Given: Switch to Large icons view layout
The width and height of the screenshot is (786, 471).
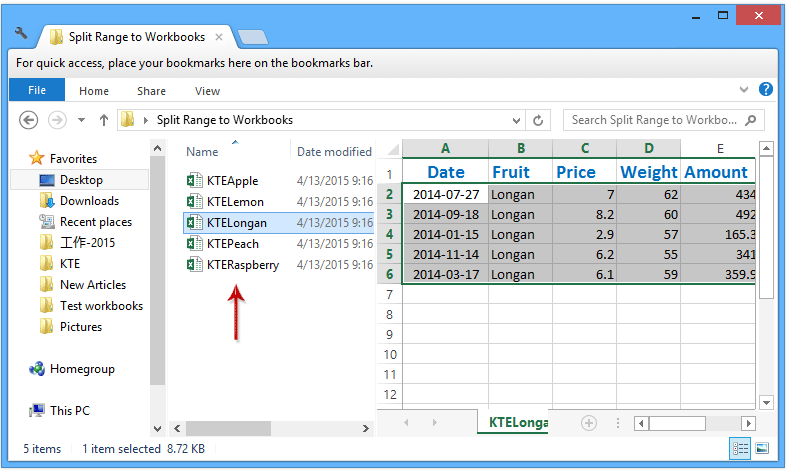Looking at the screenshot, I should [762, 448].
